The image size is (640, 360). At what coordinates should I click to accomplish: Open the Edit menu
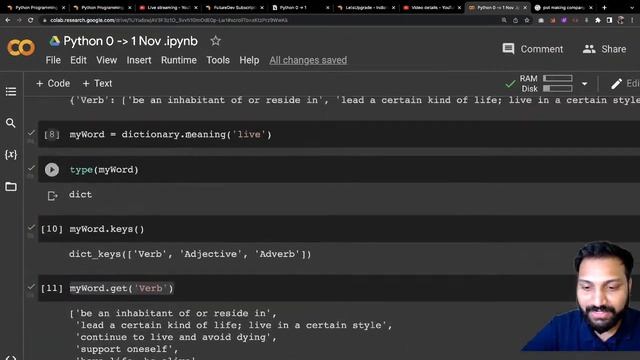click(x=78, y=60)
